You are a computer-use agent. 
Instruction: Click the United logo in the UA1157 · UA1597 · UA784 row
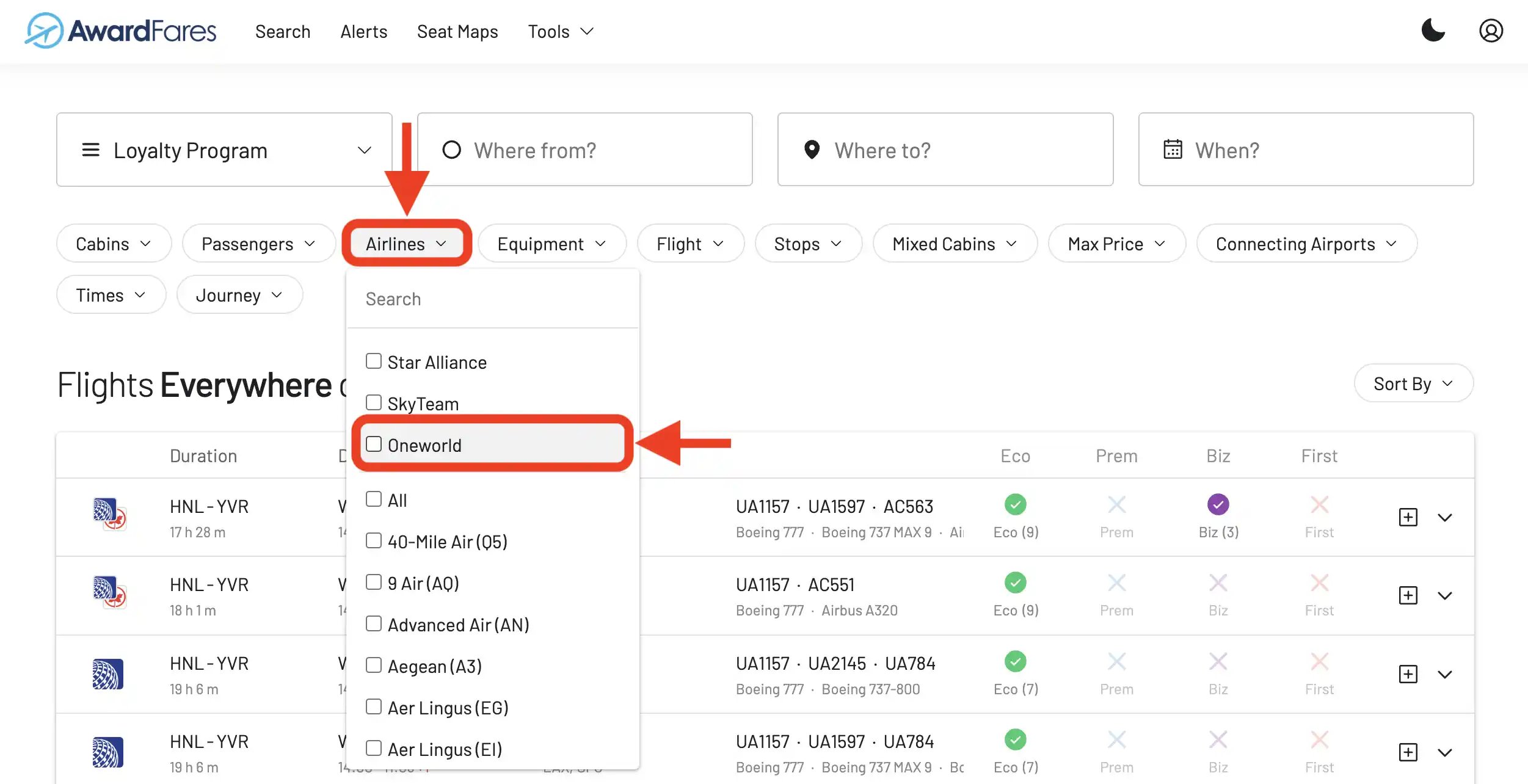[x=107, y=752]
